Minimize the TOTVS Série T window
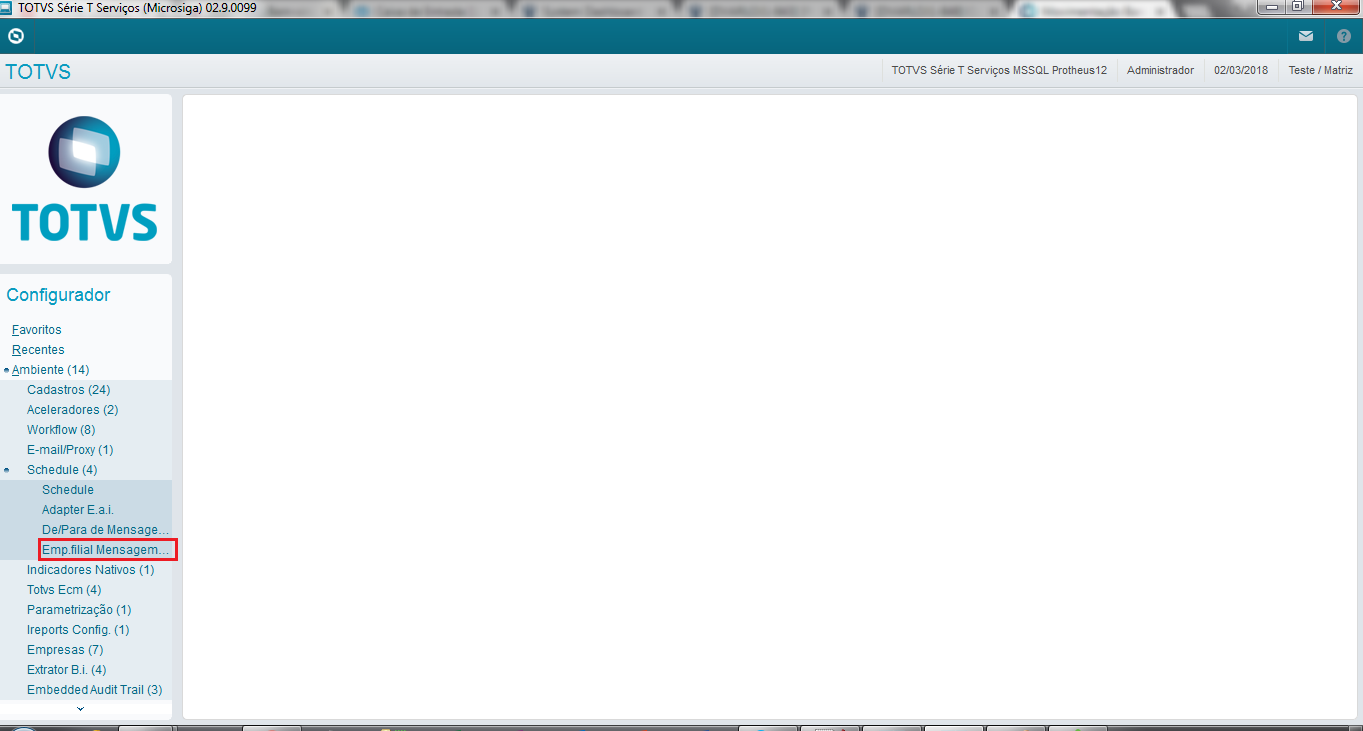 pyautogui.click(x=1271, y=8)
